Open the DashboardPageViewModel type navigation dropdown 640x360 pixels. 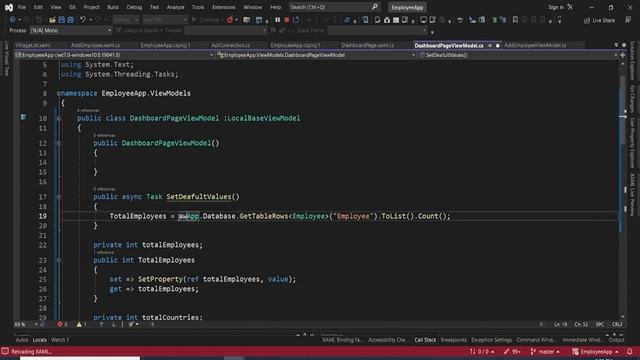(316, 55)
